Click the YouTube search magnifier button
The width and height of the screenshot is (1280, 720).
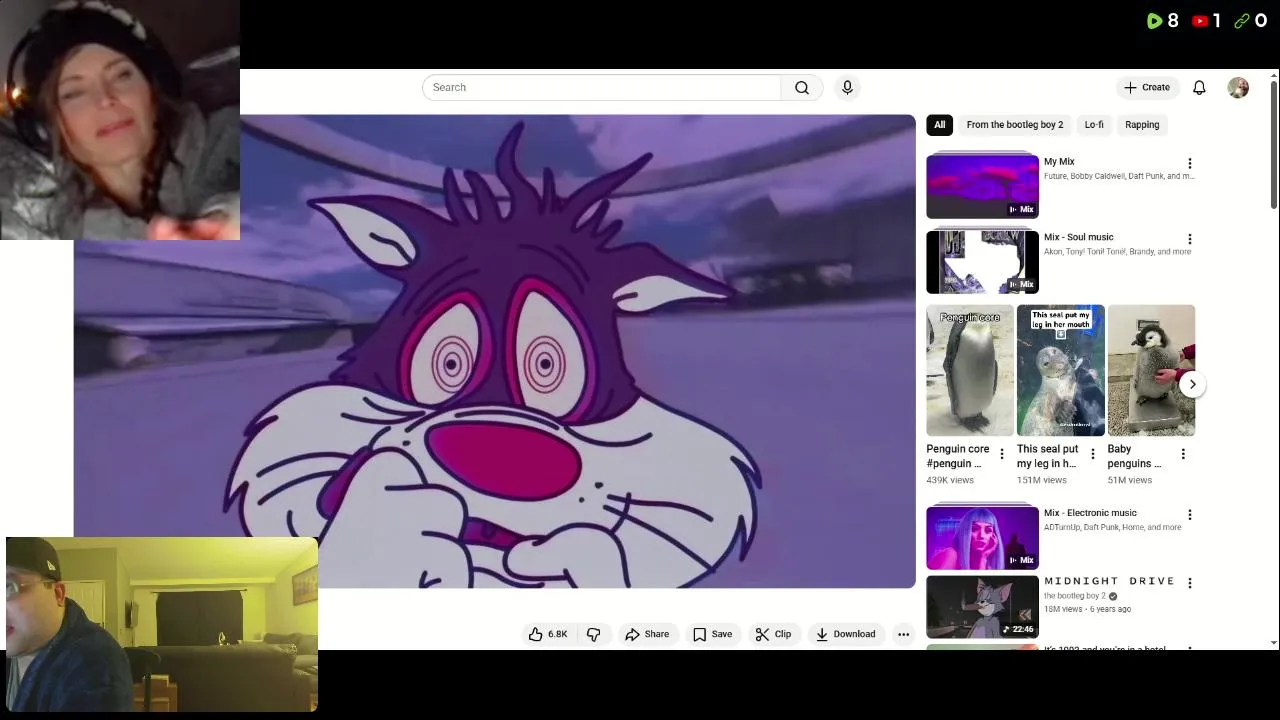click(x=801, y=88)
